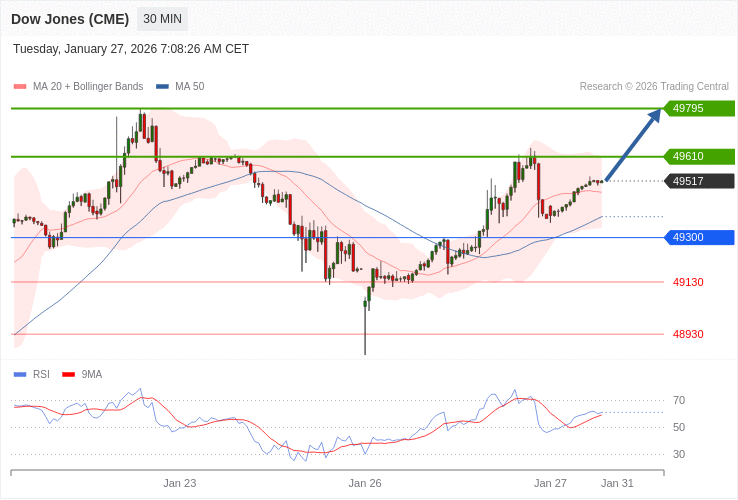
Task: Click the blue RSI legend swatch
Action: pyautogui.click(x=20, y=375)
